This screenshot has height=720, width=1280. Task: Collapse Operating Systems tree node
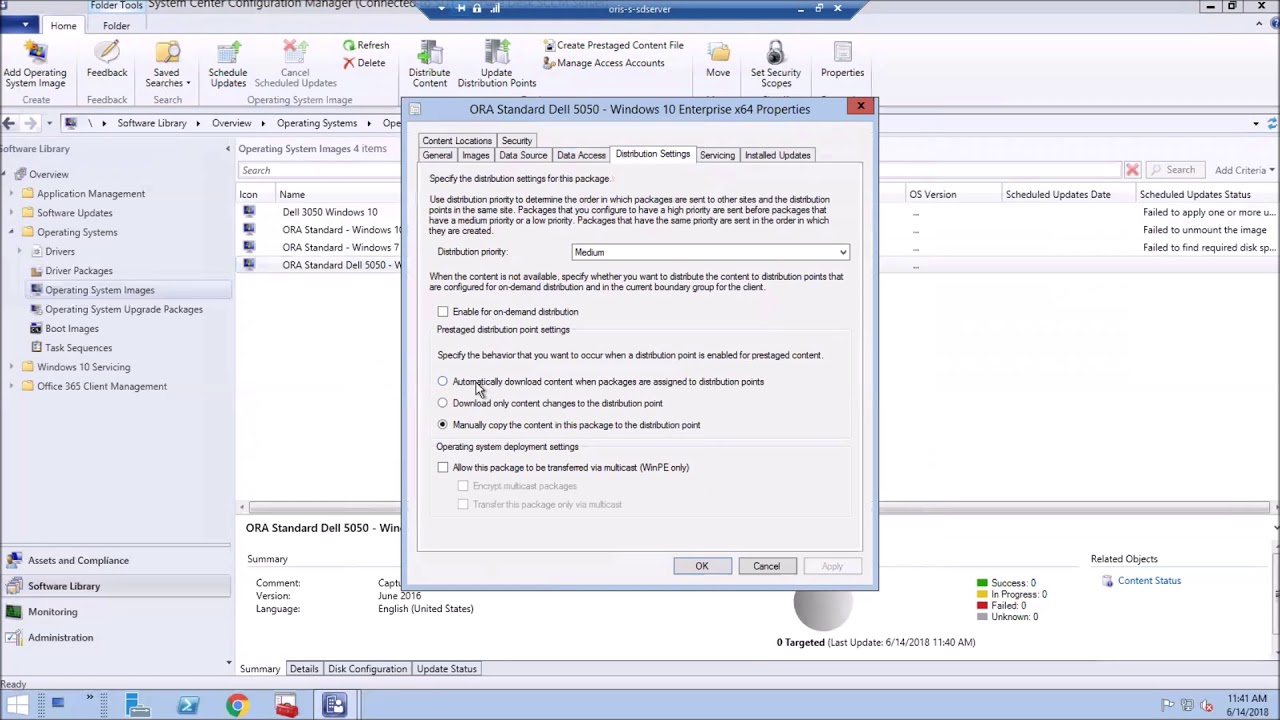coord(12,232)
